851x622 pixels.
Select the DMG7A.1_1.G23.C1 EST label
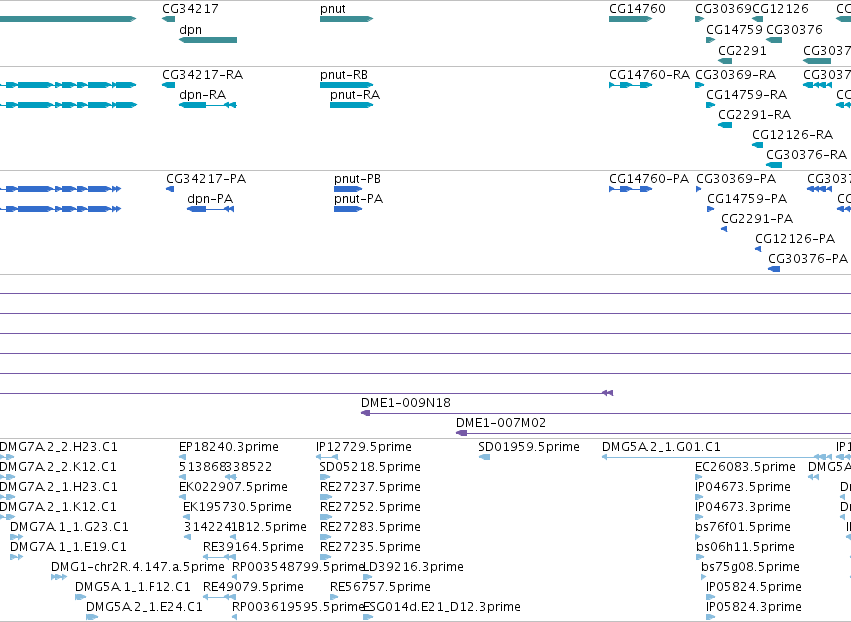pos(69,527)
